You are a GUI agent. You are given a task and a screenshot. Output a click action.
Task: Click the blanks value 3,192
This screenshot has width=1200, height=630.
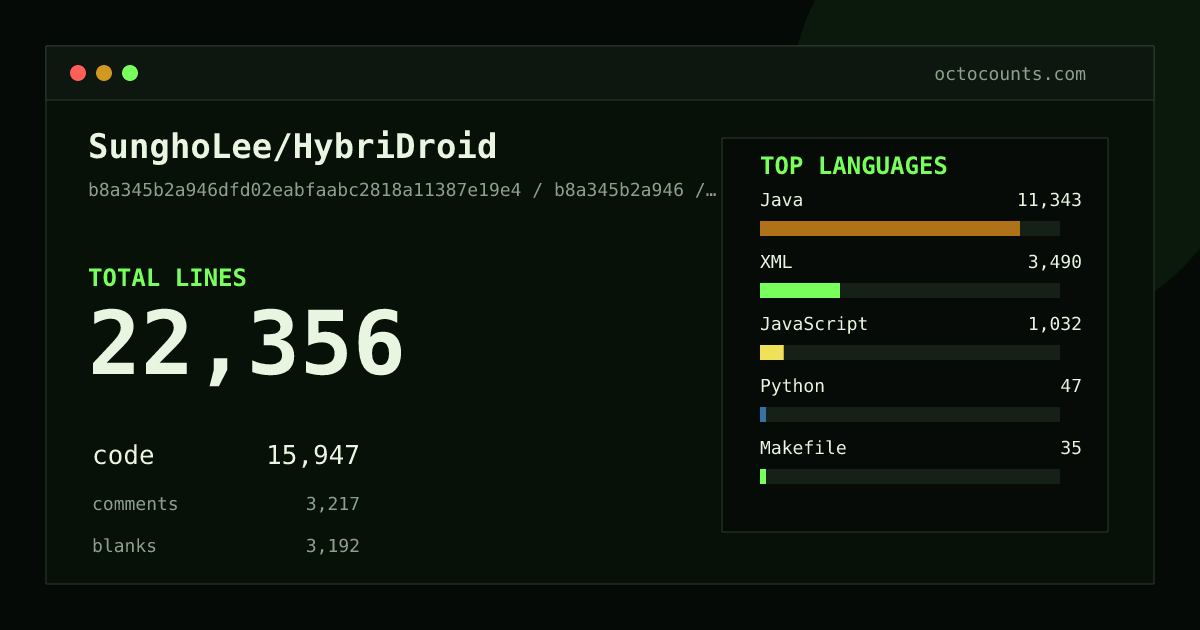[x=333, y=546]
